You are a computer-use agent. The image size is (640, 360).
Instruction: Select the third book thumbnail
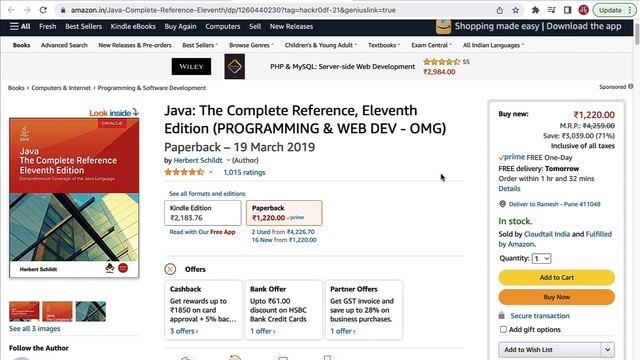[91, 311]
